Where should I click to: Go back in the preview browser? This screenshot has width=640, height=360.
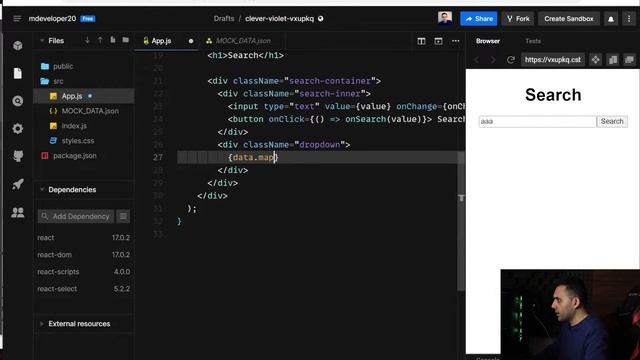point(476,60)
